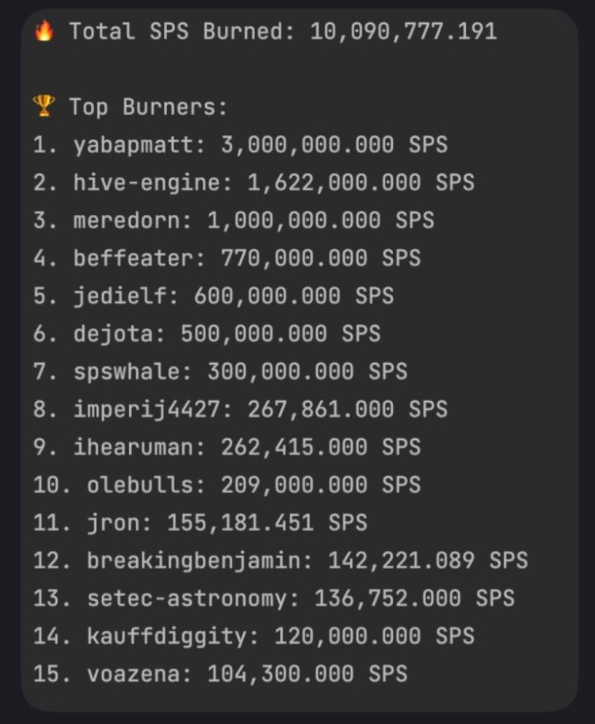Viewport: 595px width, 724px height.
Task: Click the yabapmatt entry
Action: [240, 145]
